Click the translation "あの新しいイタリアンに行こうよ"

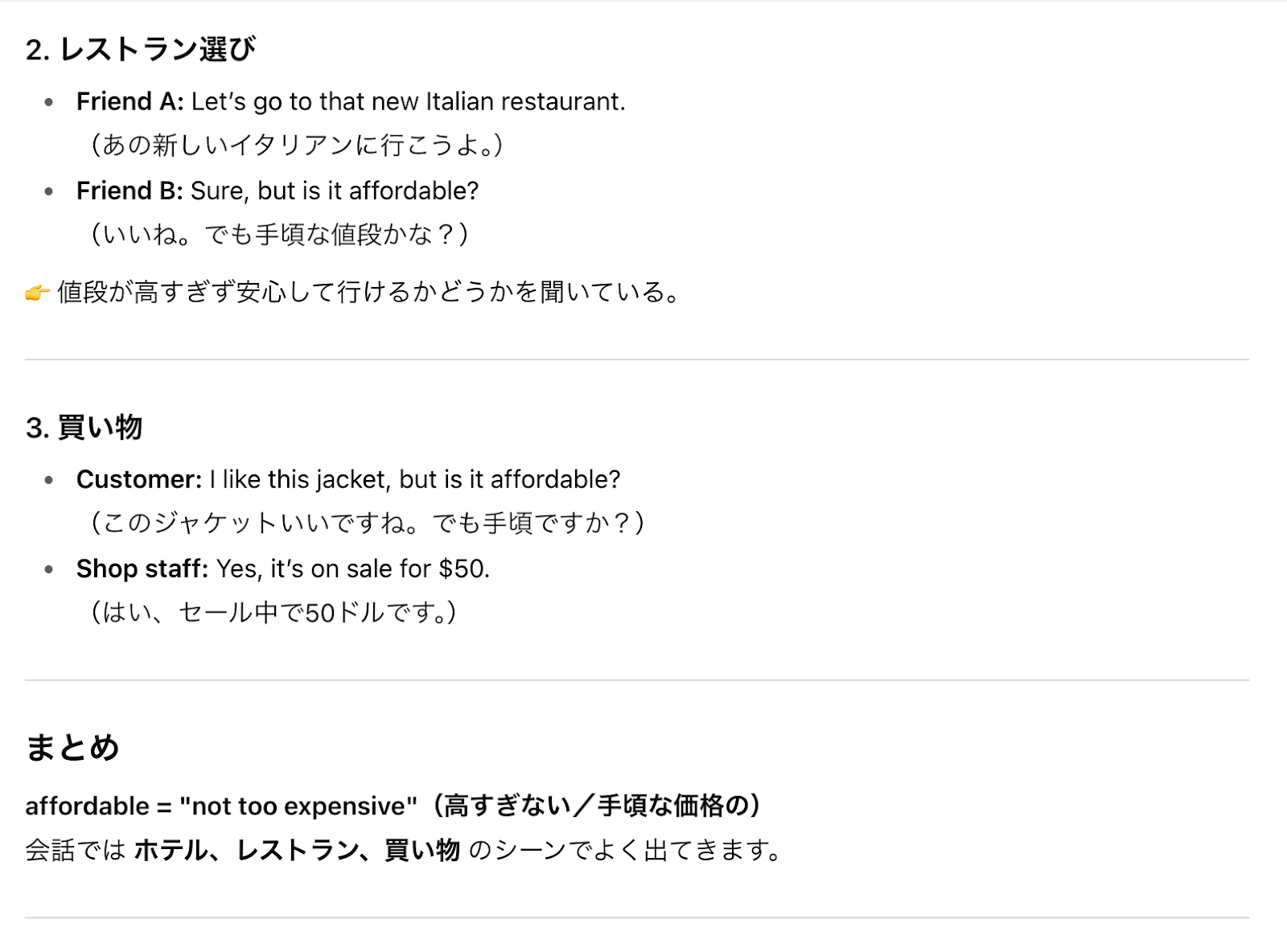coord(297,146)
